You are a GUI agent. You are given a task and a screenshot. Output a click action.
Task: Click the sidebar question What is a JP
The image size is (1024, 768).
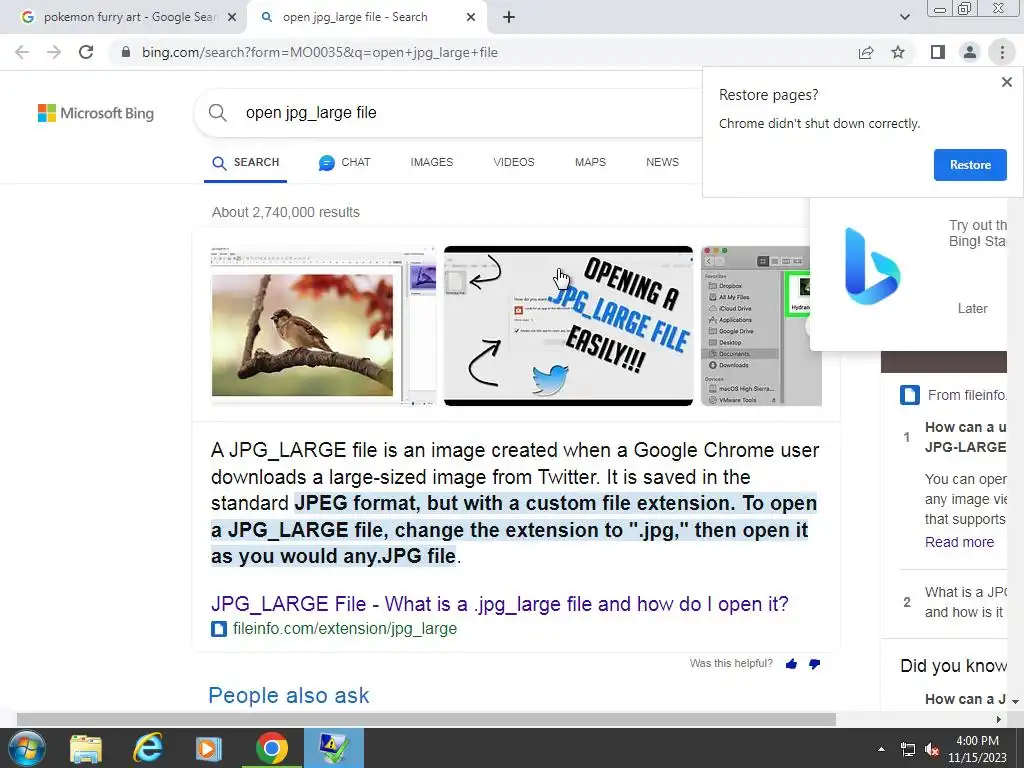(965, 602)
